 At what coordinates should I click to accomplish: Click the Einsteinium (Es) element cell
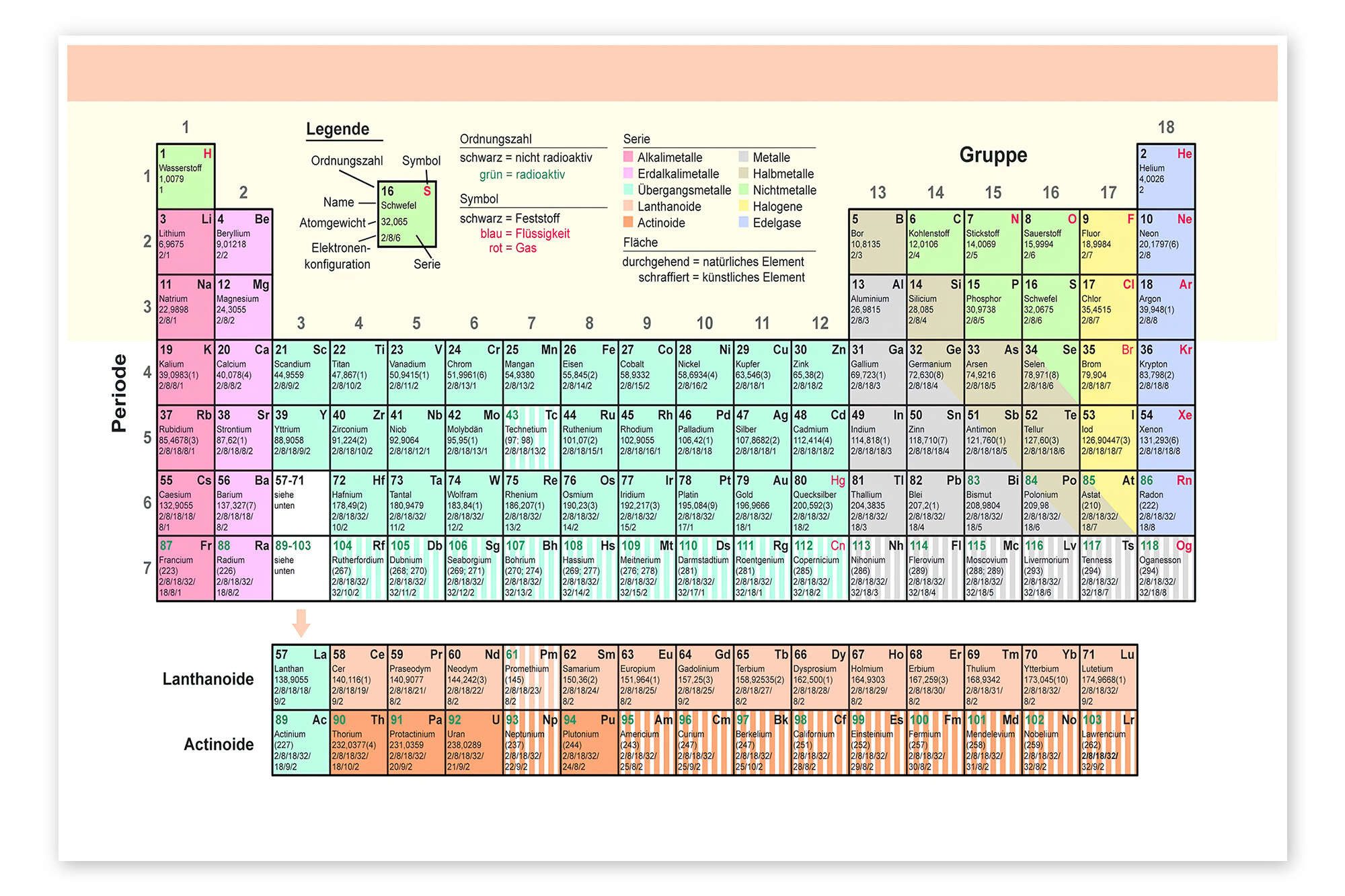click(x=878, y=742)
